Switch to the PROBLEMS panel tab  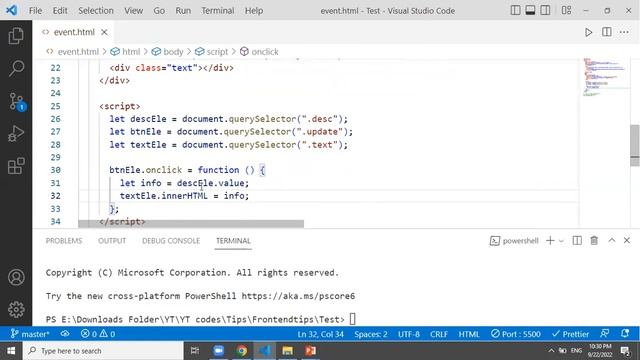click(x=64, y=241)
